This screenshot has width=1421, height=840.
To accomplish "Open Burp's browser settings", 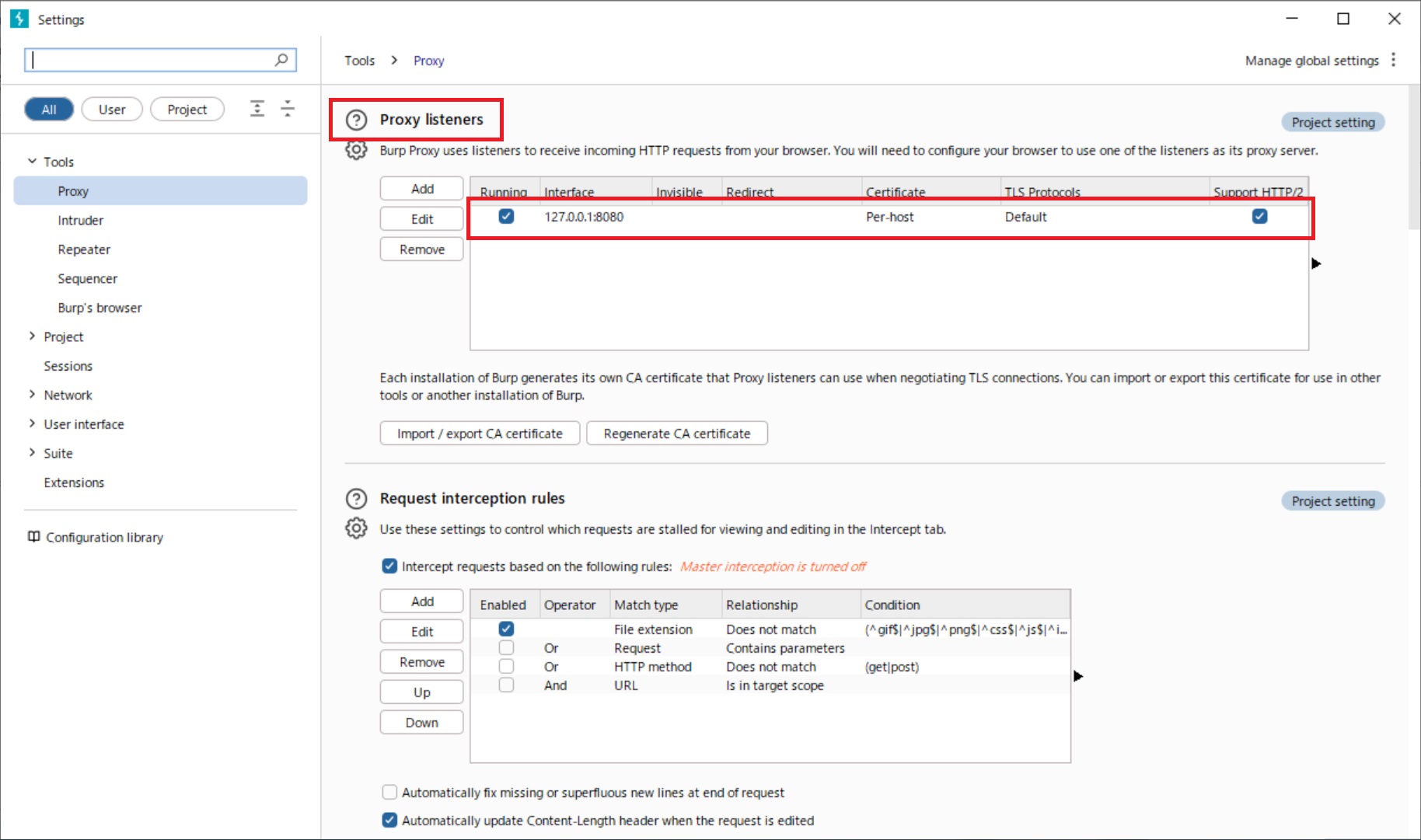I will click(100, 308).
